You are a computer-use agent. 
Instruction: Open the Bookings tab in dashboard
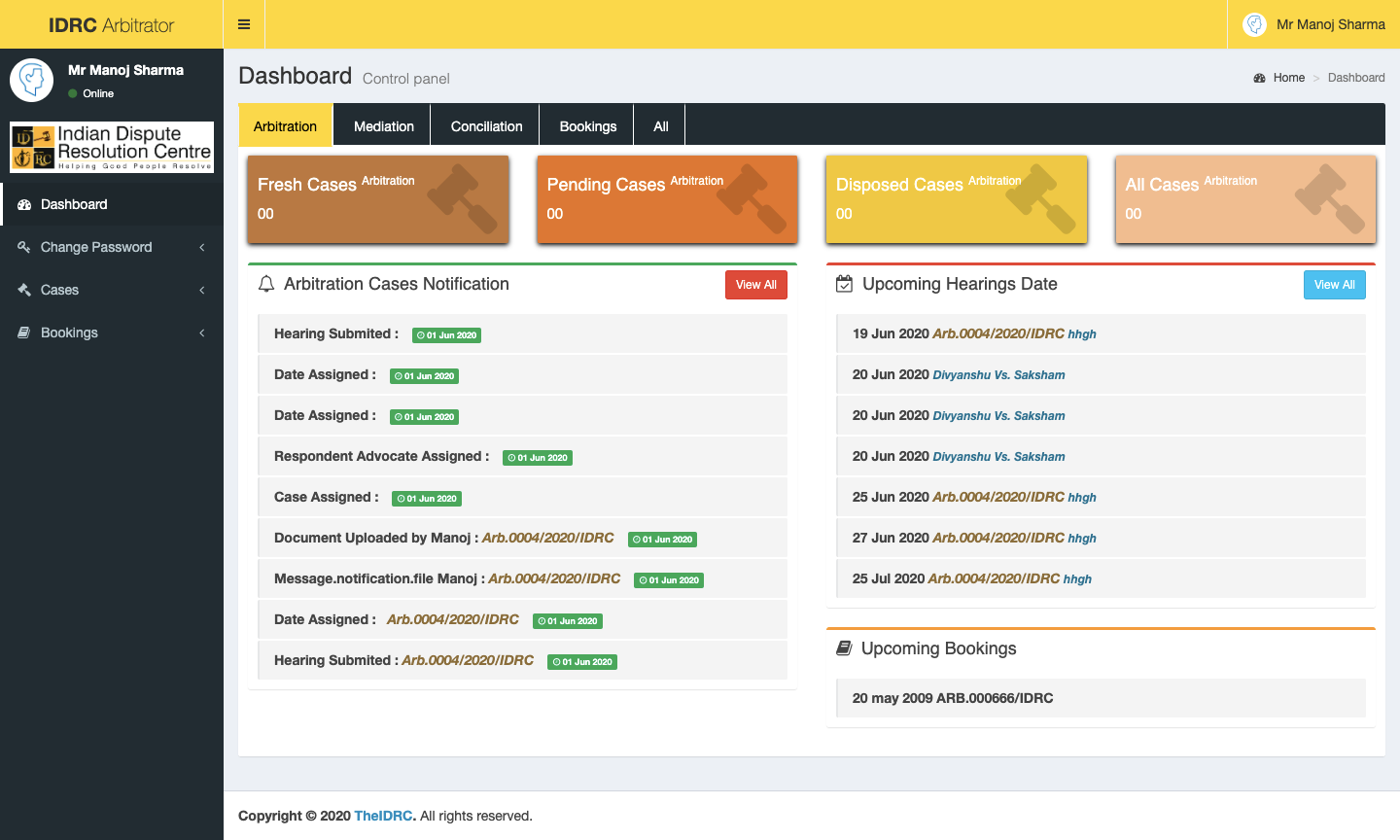tap(587, 126)
